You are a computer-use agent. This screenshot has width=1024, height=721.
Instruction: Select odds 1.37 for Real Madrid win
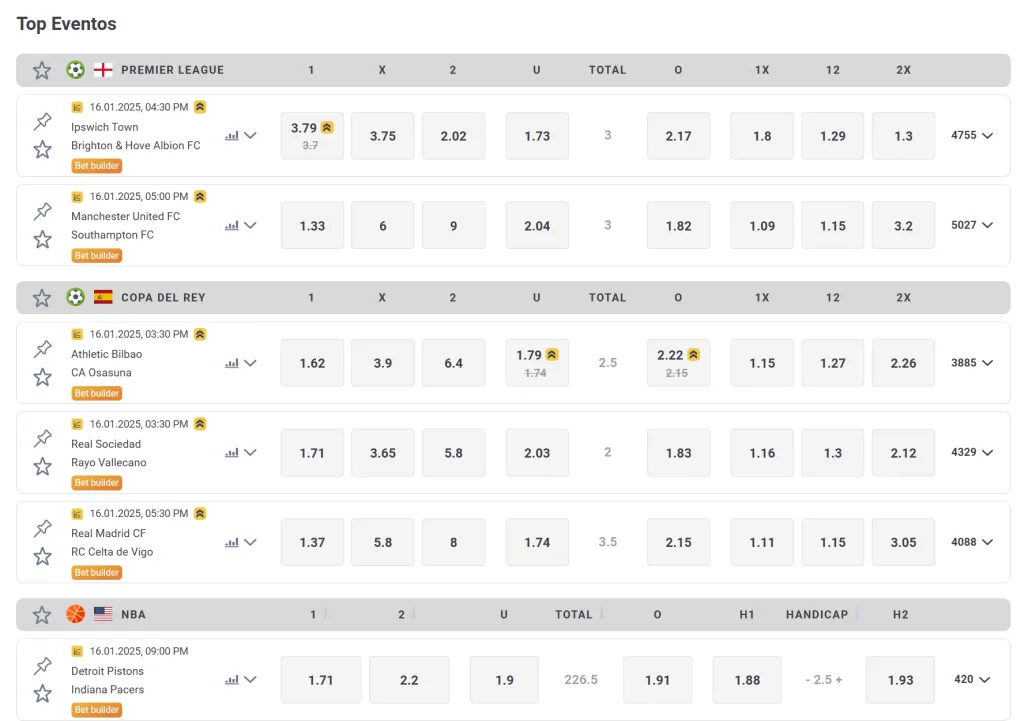[312, 542]
